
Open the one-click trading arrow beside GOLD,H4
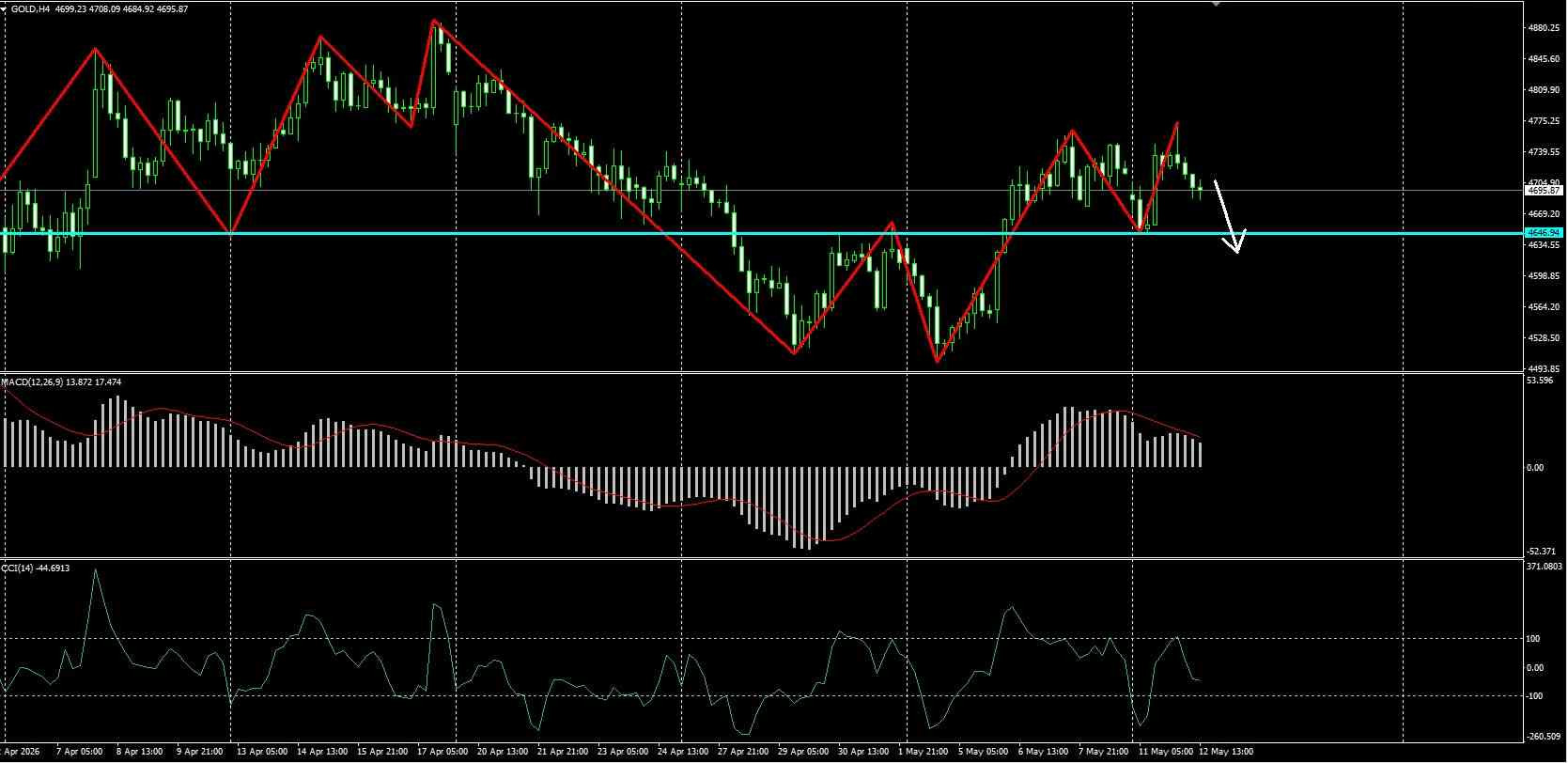click(5, 8)
